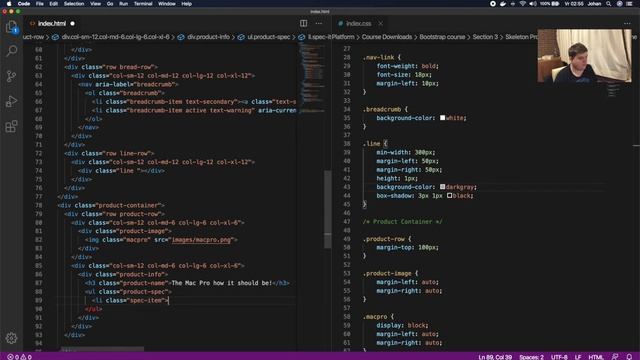This screenshot has height=360, width=640.
Task: Open the Wi-Fi menu bar icon
Action: (522, 4)
